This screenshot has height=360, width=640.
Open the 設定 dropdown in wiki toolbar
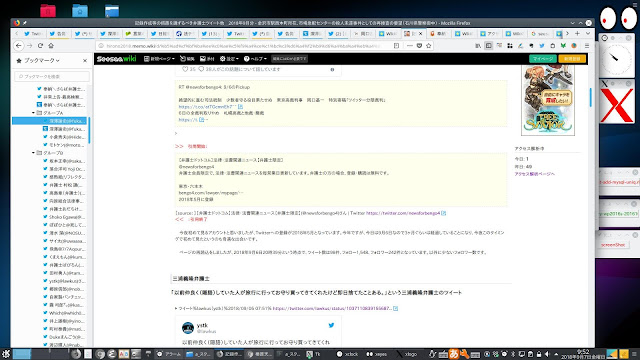[229, 59]
